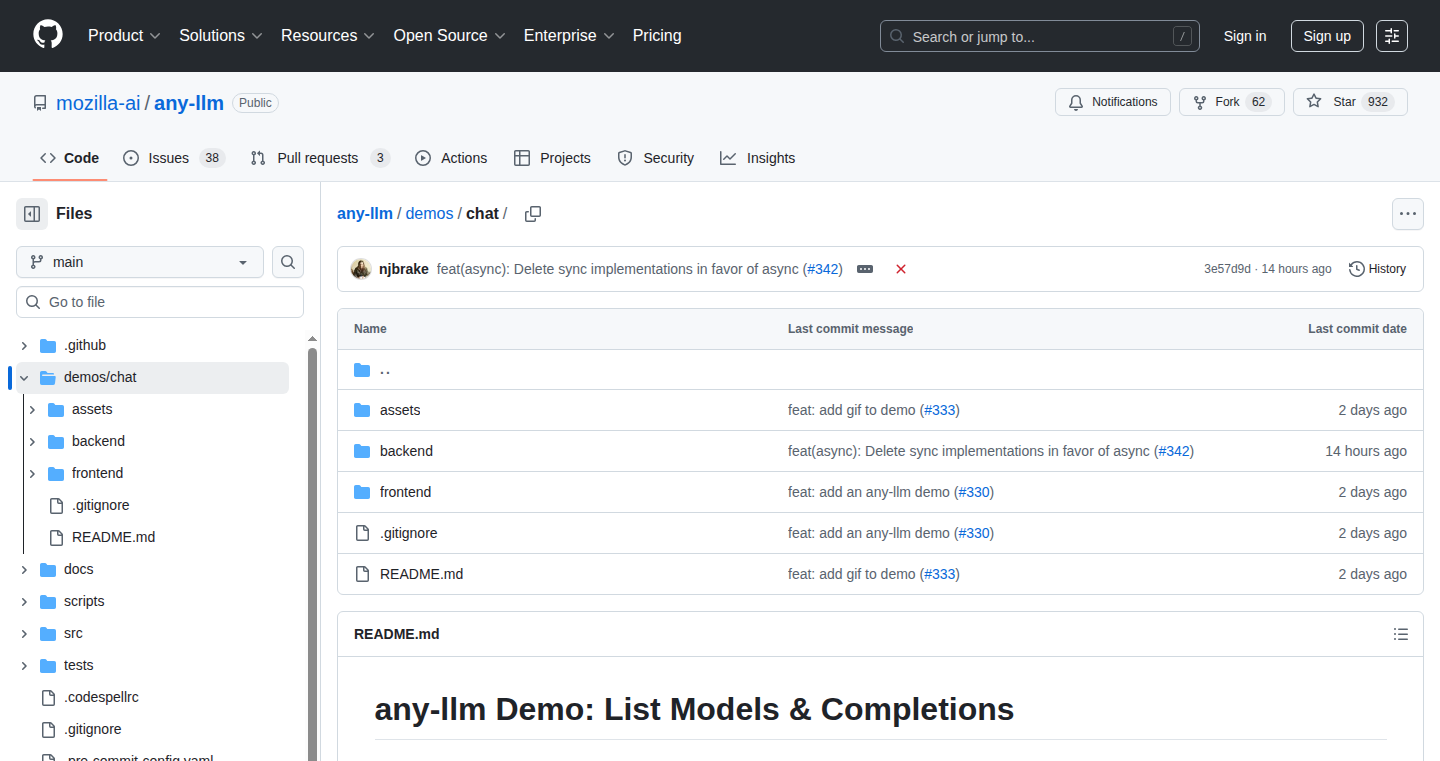Open the Actions tab

pyautogui.click(x=451, y=158)
